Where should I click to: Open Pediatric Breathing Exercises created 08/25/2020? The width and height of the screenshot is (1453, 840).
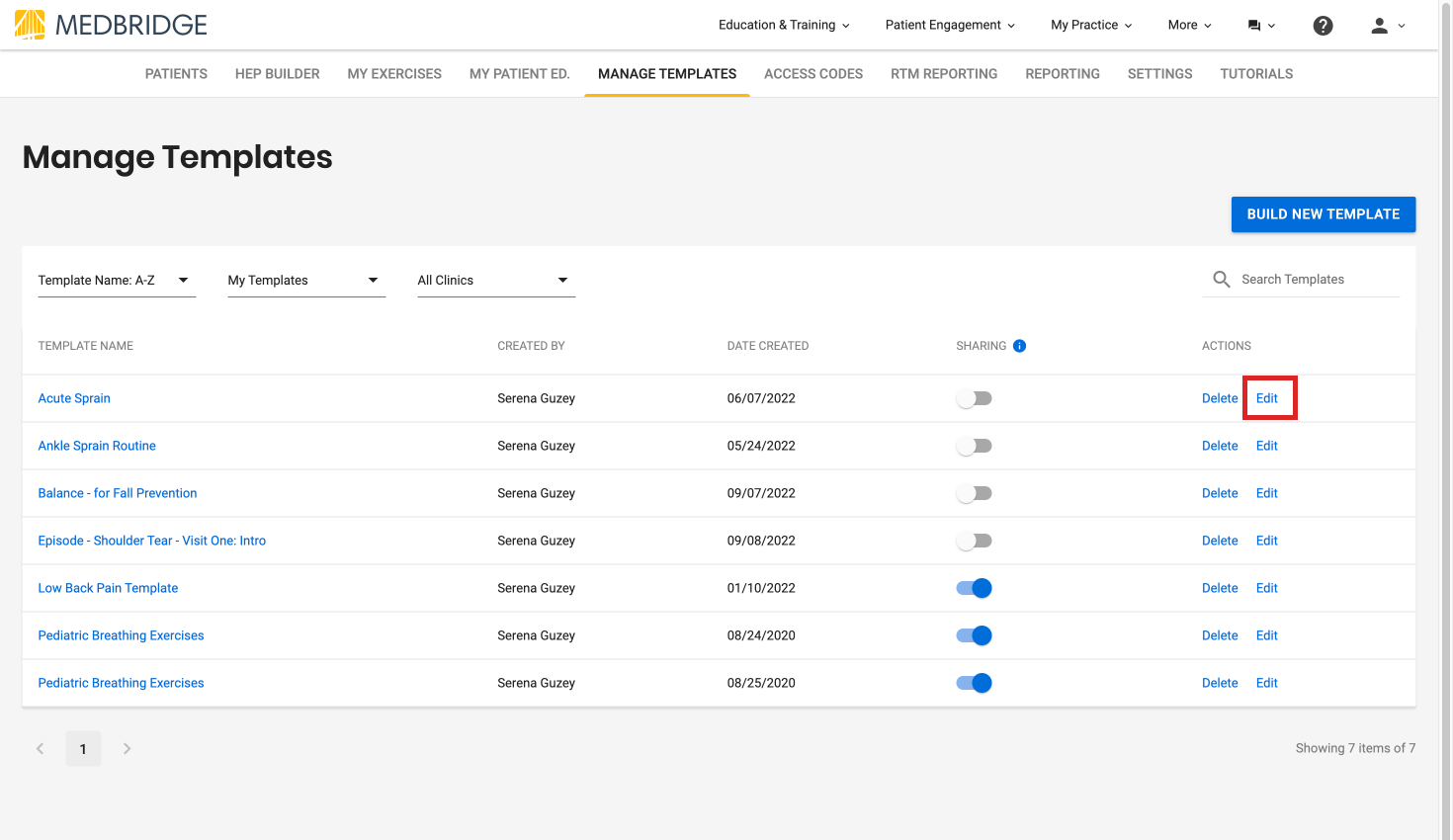121,683
